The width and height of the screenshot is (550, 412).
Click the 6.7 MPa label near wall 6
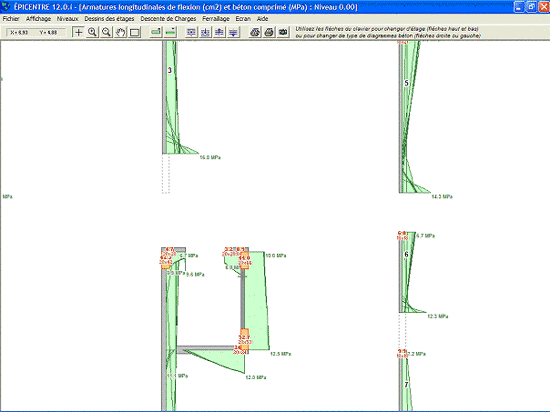pos(425,236)
